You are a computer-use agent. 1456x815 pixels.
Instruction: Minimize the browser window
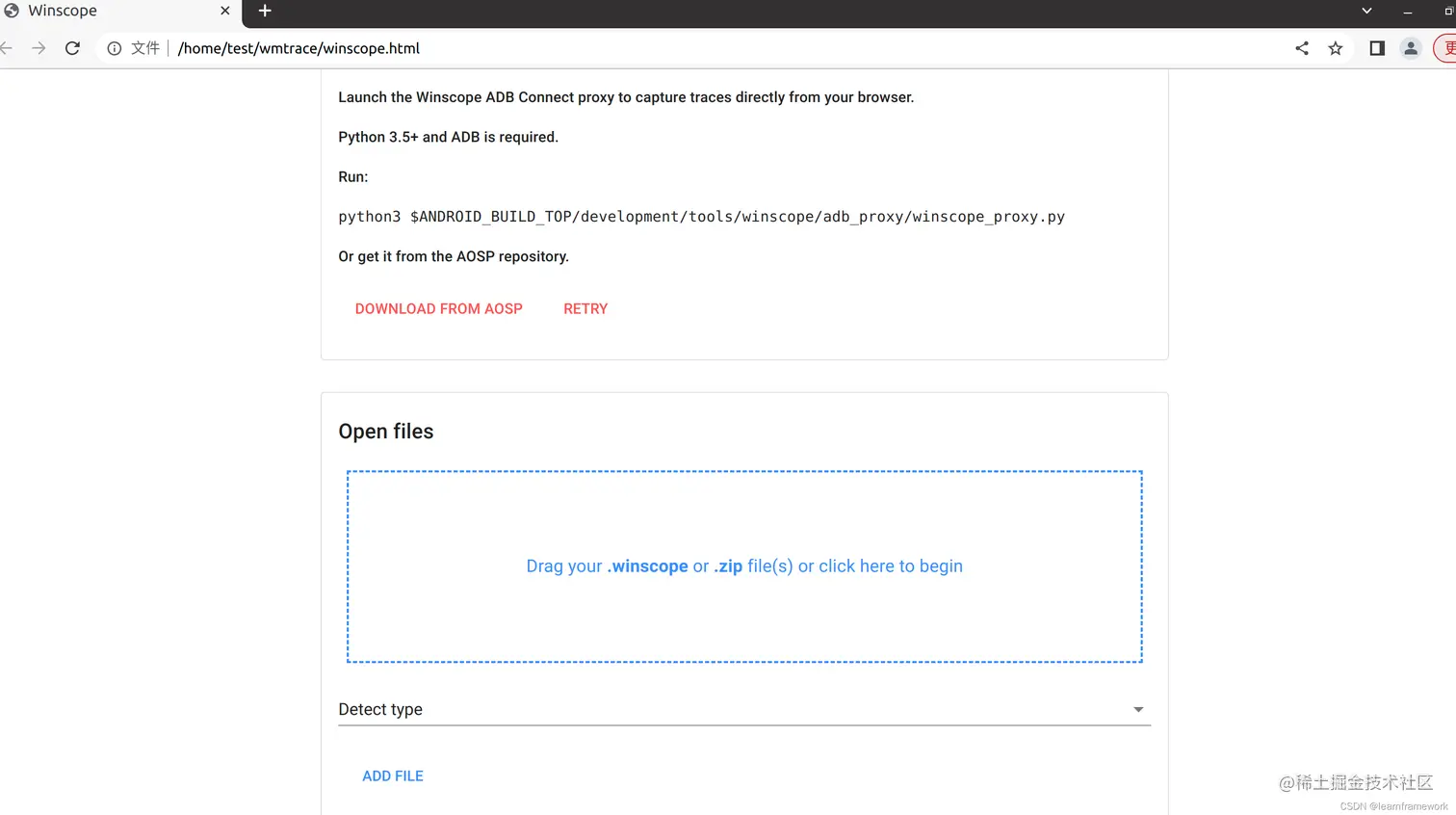click(1408, 12)
